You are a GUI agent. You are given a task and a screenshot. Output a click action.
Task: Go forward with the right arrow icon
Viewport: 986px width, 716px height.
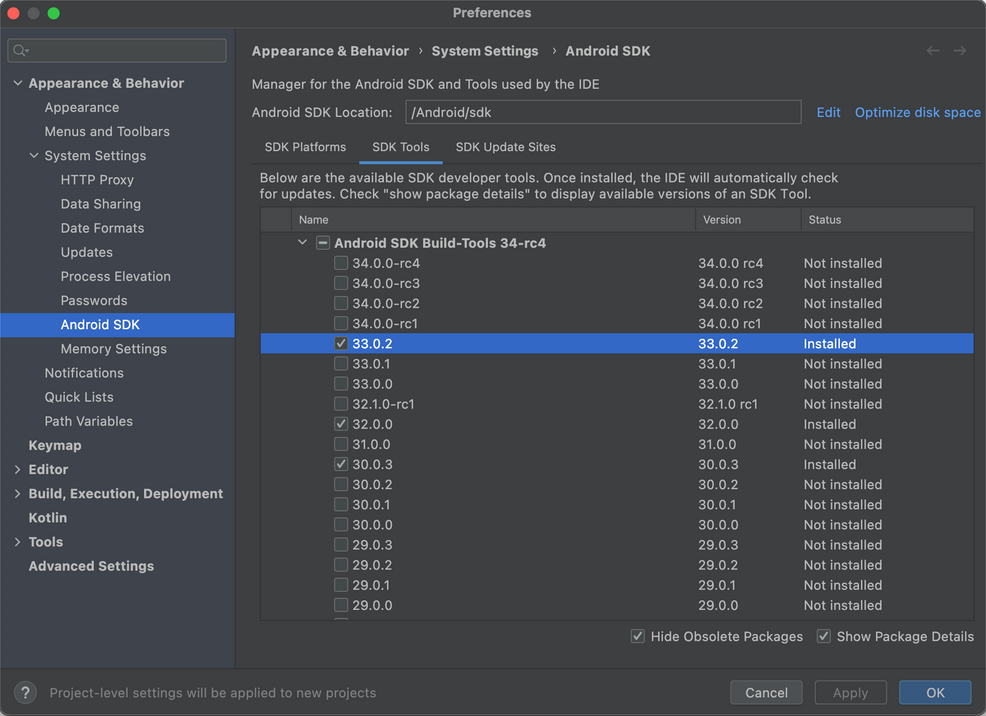(x=960, y=50)
